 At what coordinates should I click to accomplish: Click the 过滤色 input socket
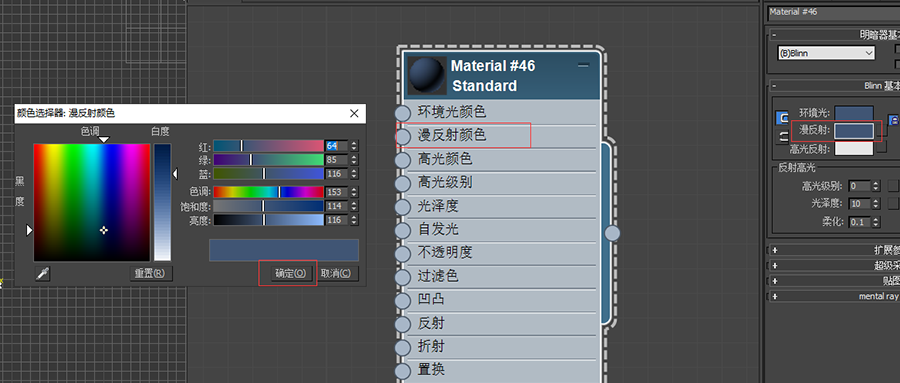pos(403,277)
